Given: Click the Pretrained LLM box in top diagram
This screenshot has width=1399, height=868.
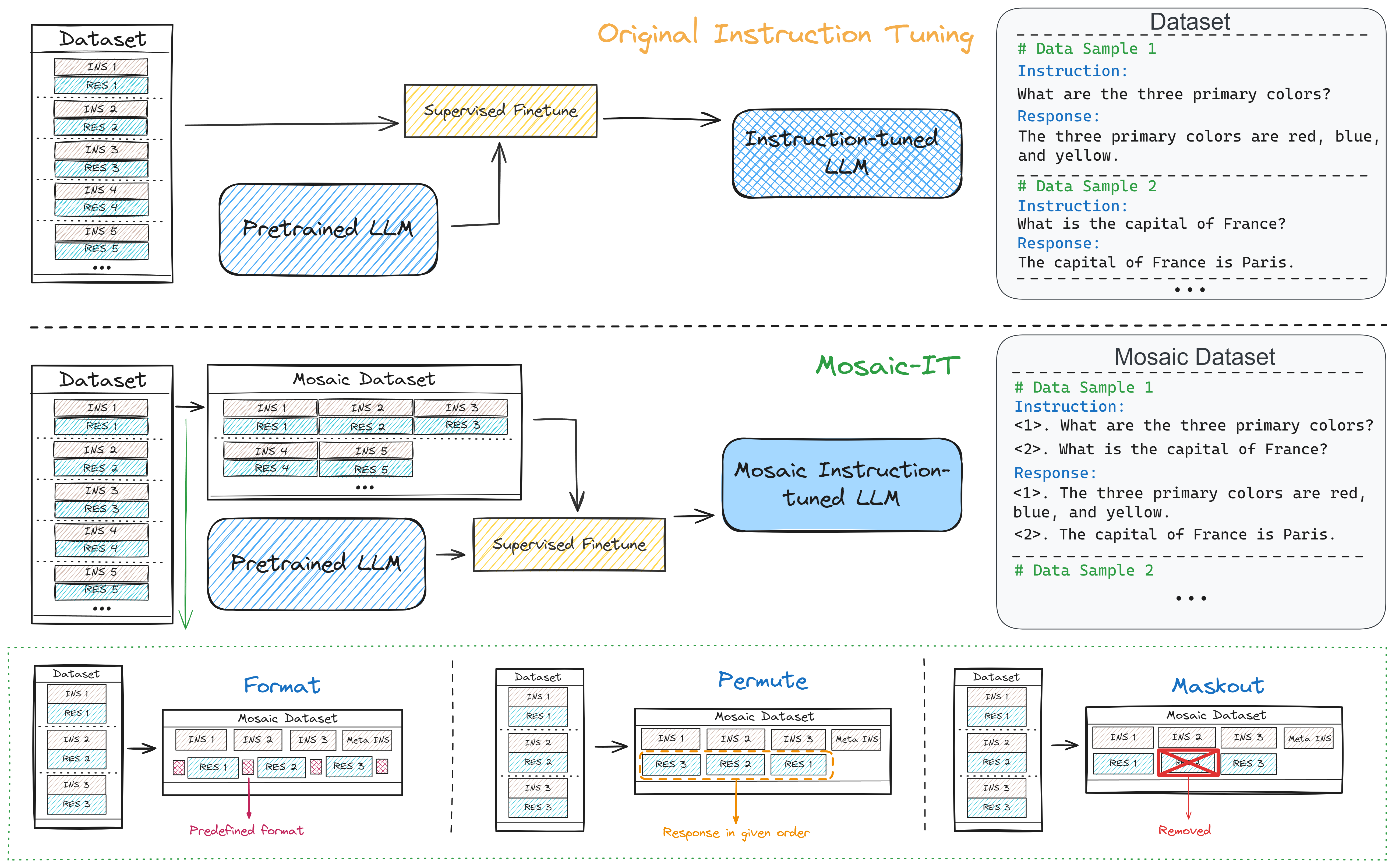Looking at the screenshot, I should coord(328,229).
